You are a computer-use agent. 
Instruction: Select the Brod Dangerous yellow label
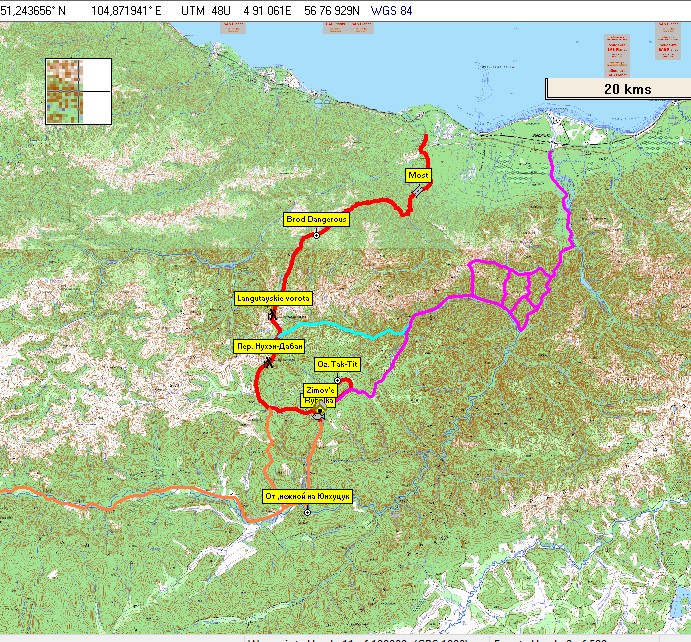tap(316, 218)
